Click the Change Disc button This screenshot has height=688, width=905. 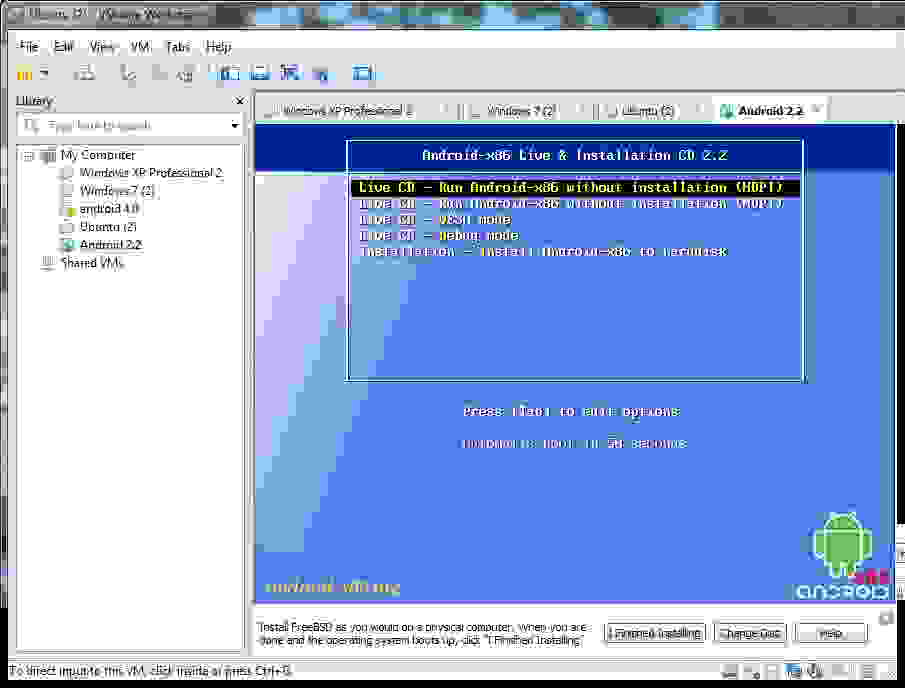[749, 633]
